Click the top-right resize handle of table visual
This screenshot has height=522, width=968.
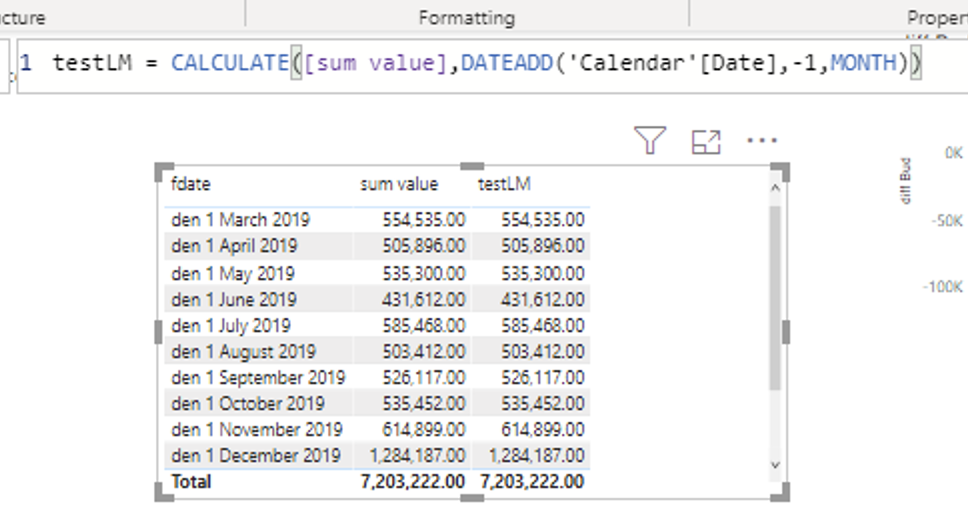point(781,172)
